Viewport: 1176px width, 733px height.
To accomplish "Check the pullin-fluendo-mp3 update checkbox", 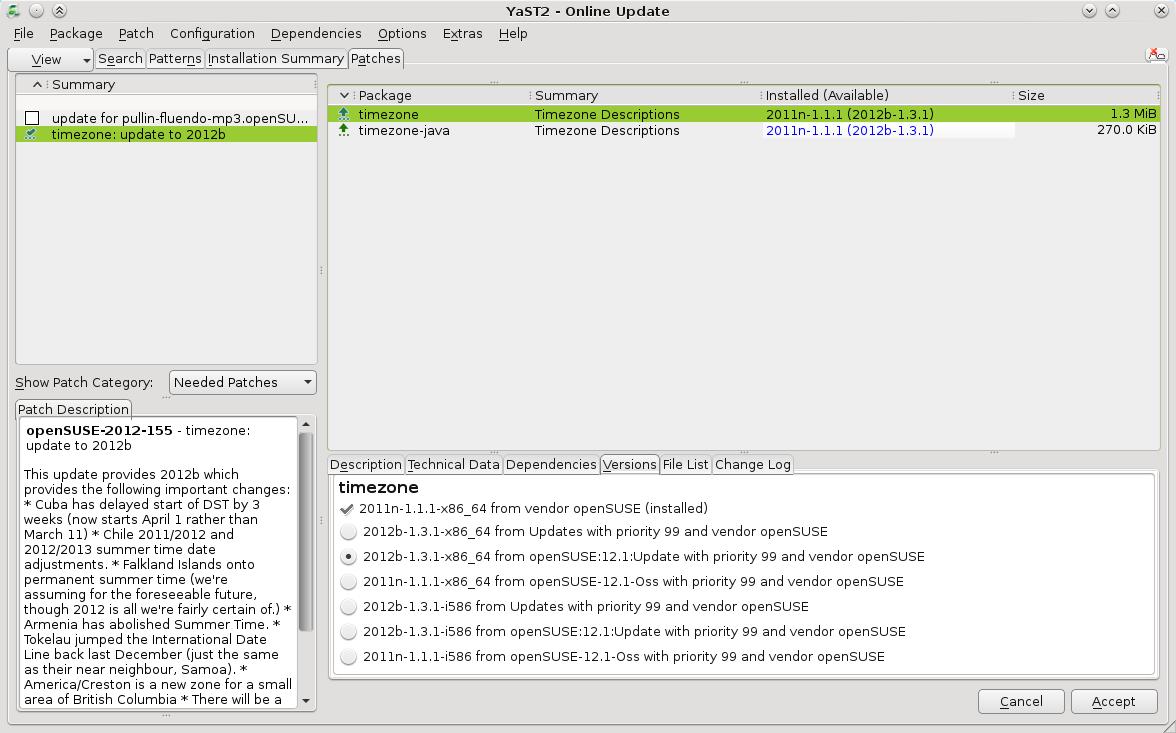I will pos(32,118).
